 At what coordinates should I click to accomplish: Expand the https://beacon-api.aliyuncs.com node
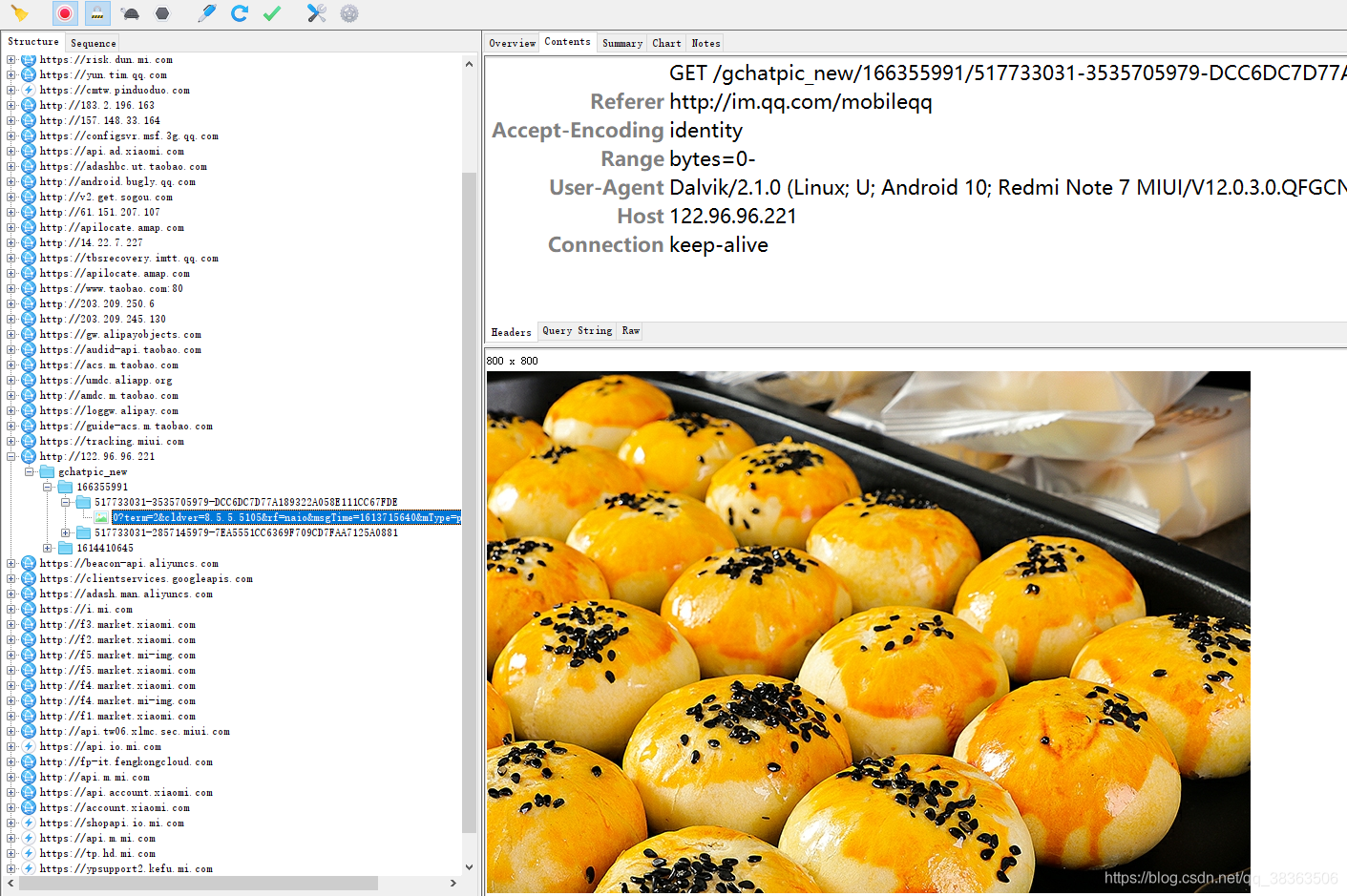coord(11,564)
